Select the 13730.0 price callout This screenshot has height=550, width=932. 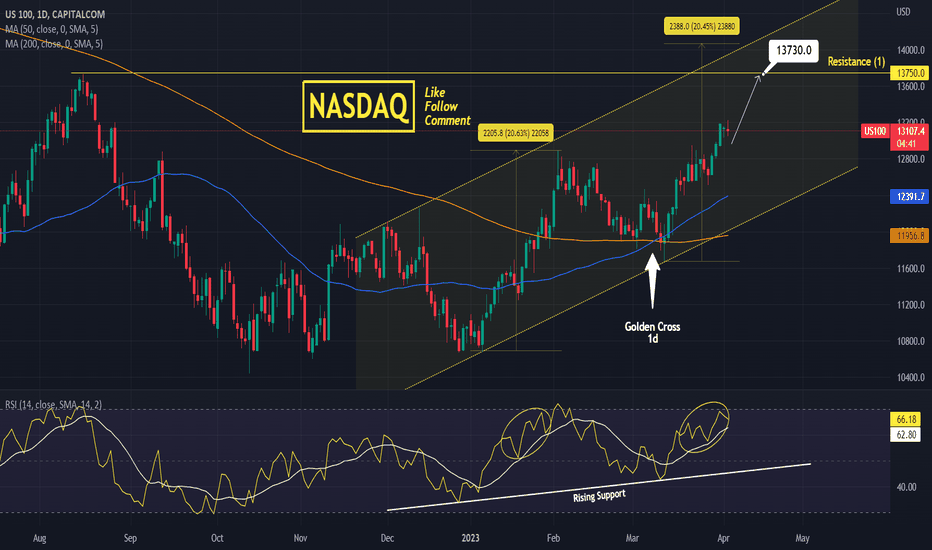point(794,51)
